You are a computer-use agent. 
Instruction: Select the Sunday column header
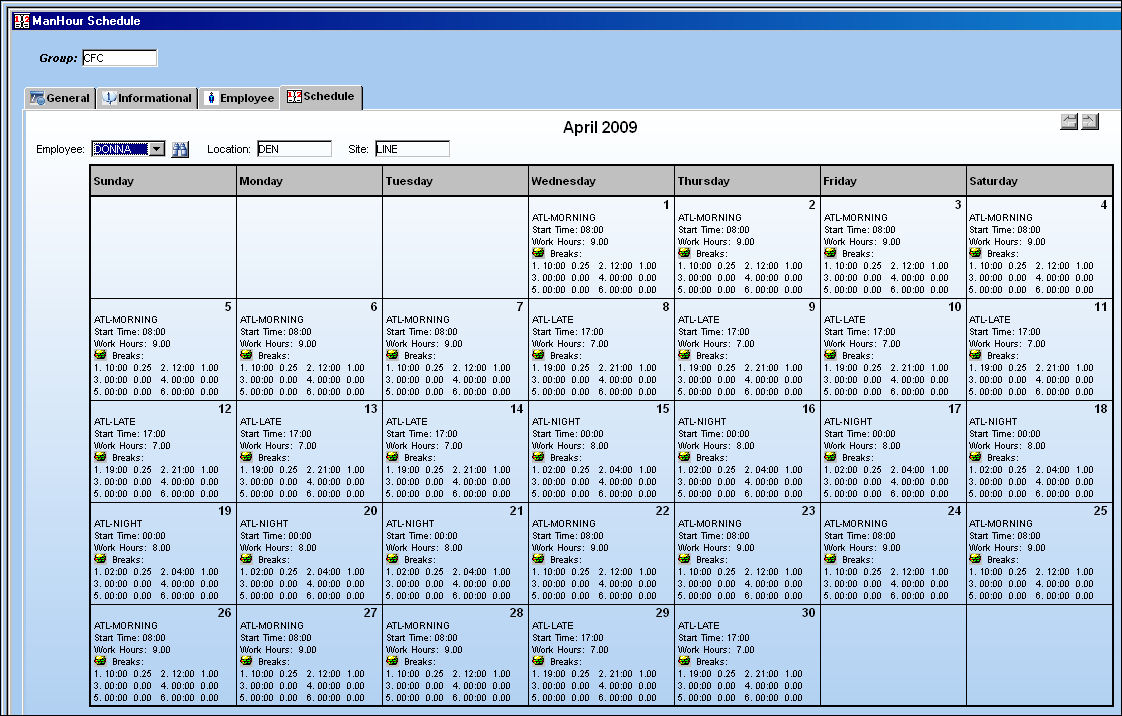[163, 181]
